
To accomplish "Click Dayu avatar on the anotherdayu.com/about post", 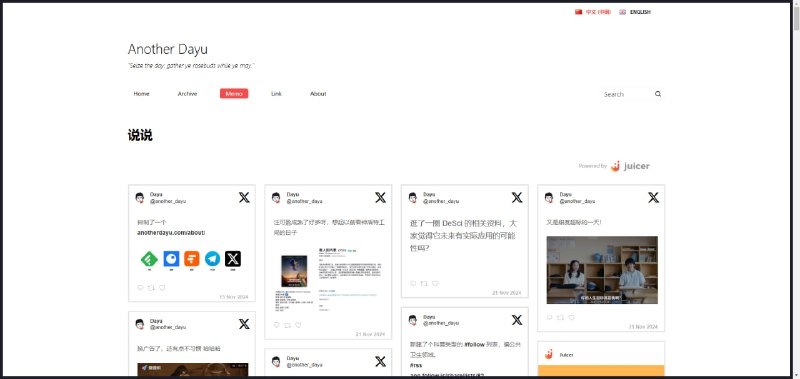I will coord(140,197).
